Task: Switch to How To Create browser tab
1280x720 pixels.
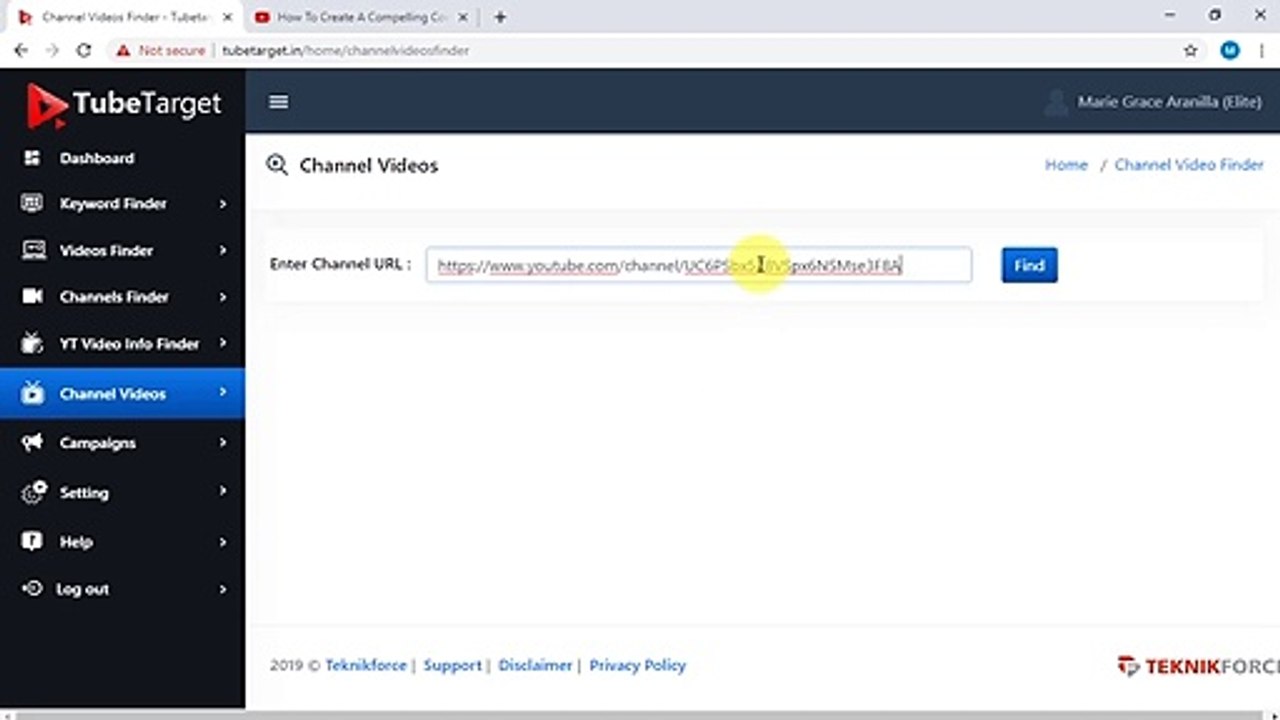Action: [361, 17]
